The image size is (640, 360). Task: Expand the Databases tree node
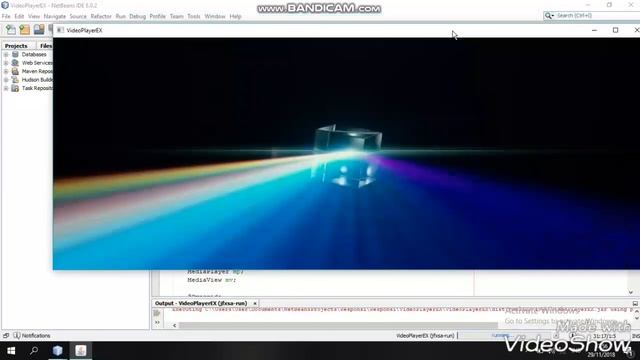tap(6, 54)
